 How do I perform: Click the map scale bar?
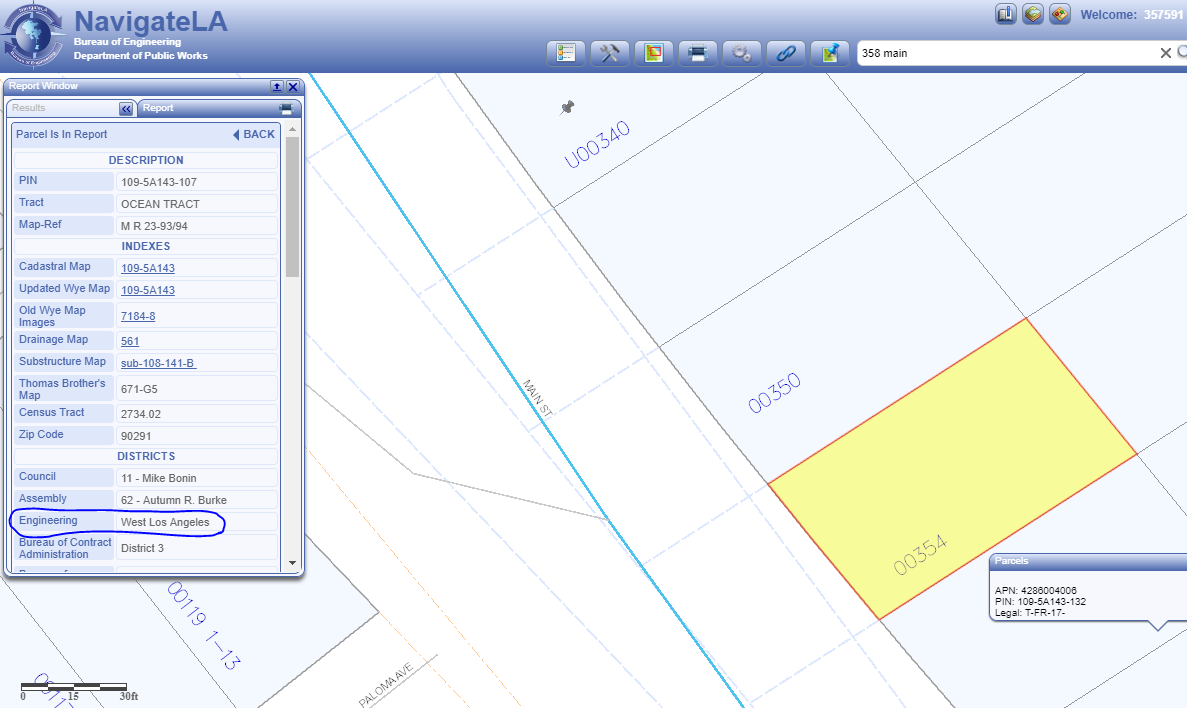pos(73,687)
